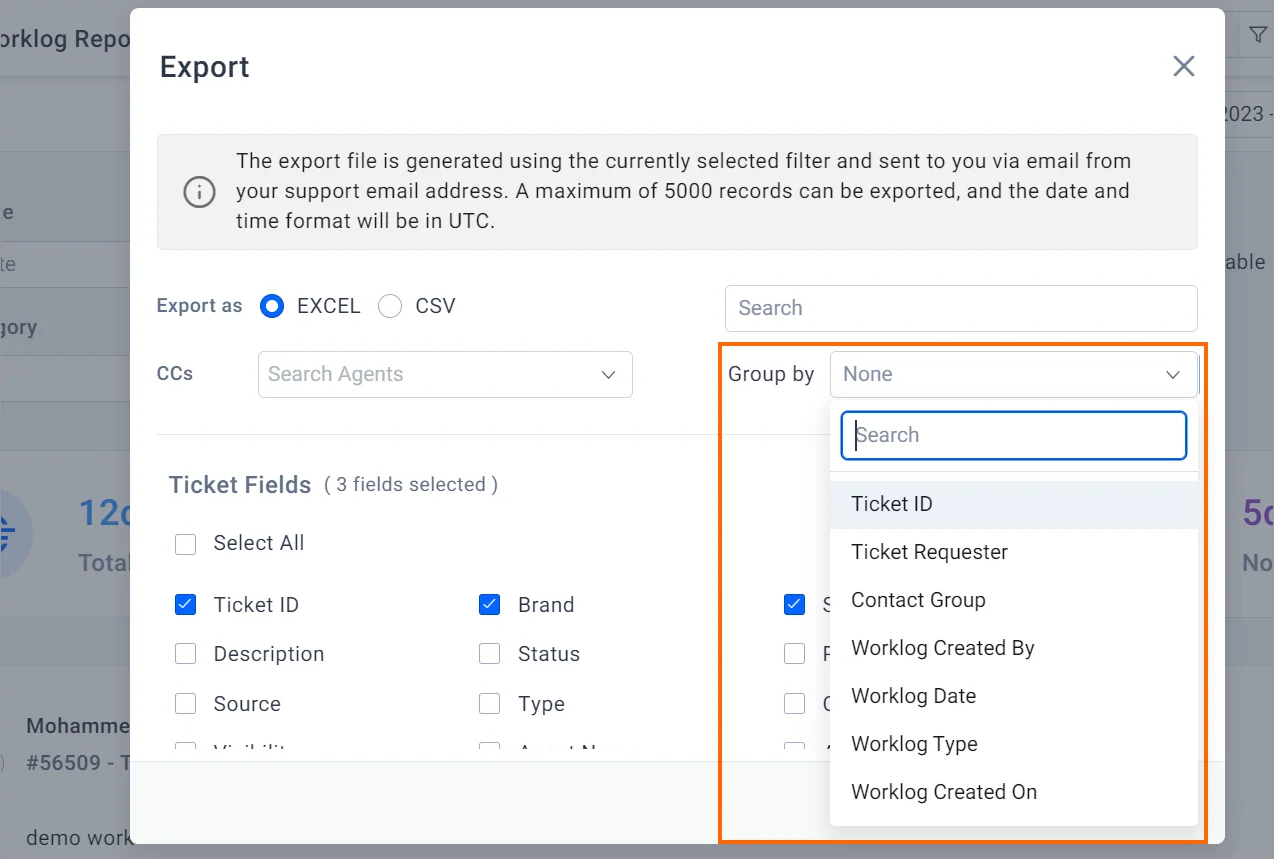This screenshot has height=859, width=1274.
Task: Close the Export dialog with X icon
Action: pyautogui.click(x=1184, y=67)
